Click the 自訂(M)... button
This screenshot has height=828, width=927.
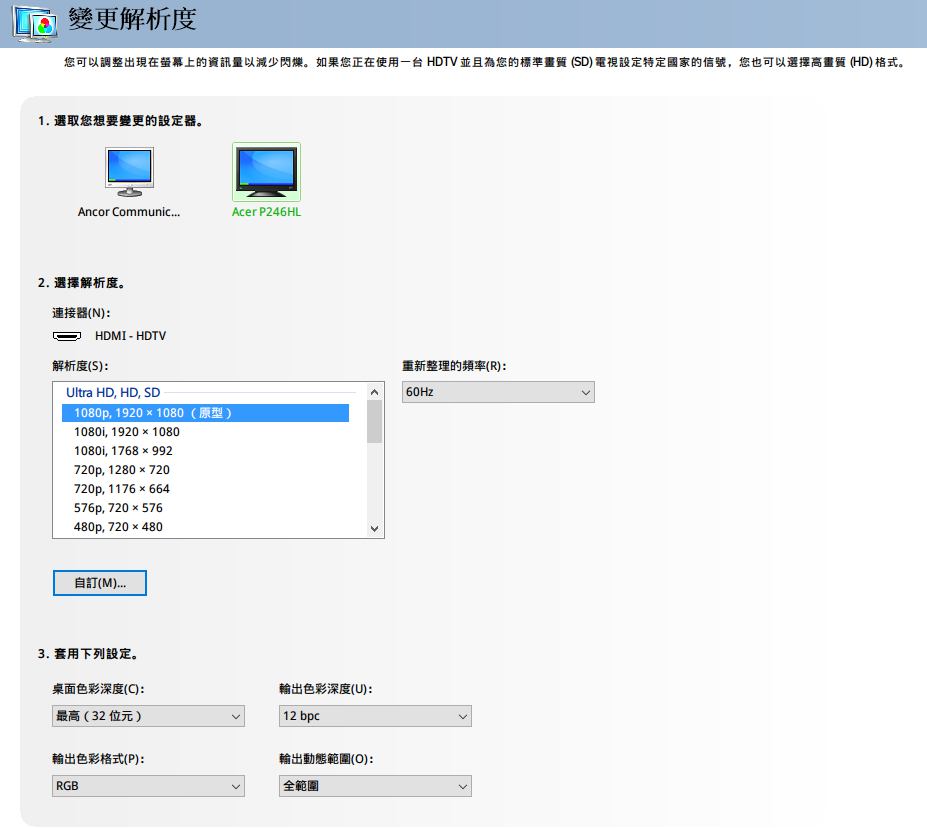pos(99,583)
